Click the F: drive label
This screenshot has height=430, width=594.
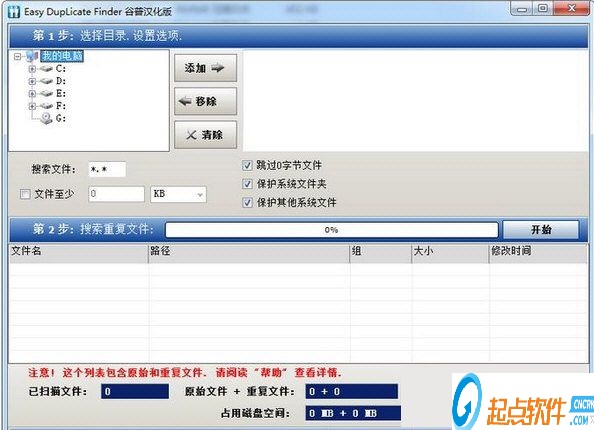(x=61, y=106)
